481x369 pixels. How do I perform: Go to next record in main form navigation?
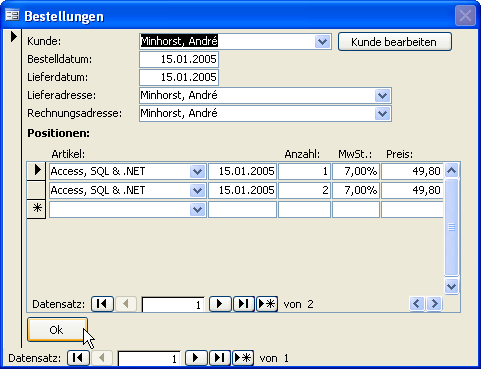(x=196, y=358)
